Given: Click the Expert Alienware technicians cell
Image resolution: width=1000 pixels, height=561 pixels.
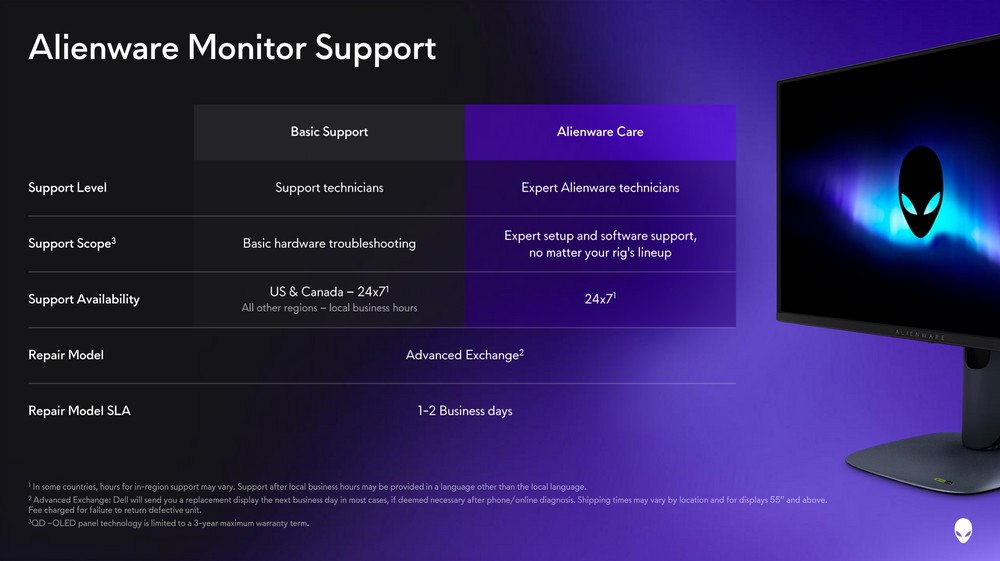Looking at the screenshot, I should [x=600, y=187].
